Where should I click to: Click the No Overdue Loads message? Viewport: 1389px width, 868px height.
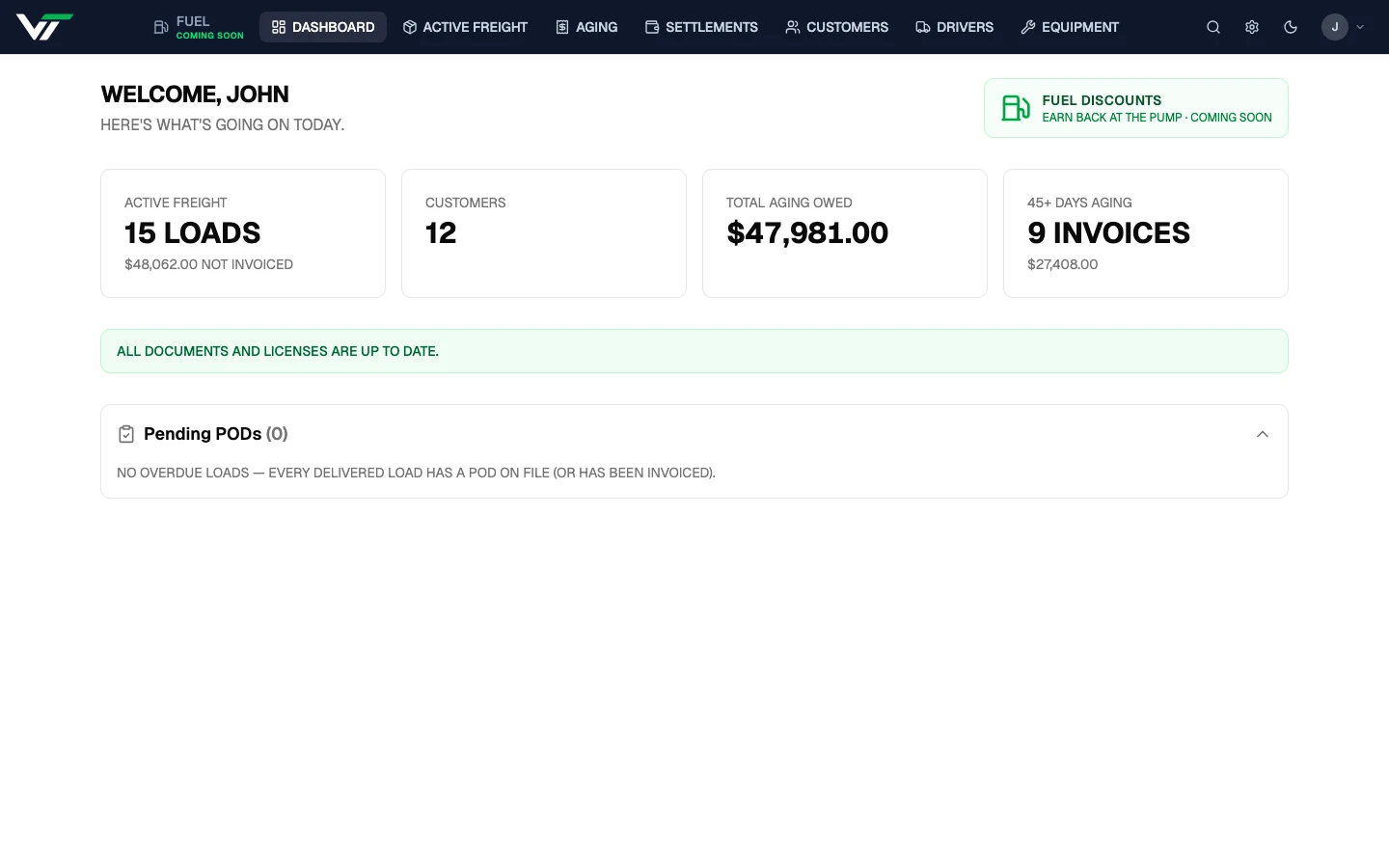coord(416,473)
